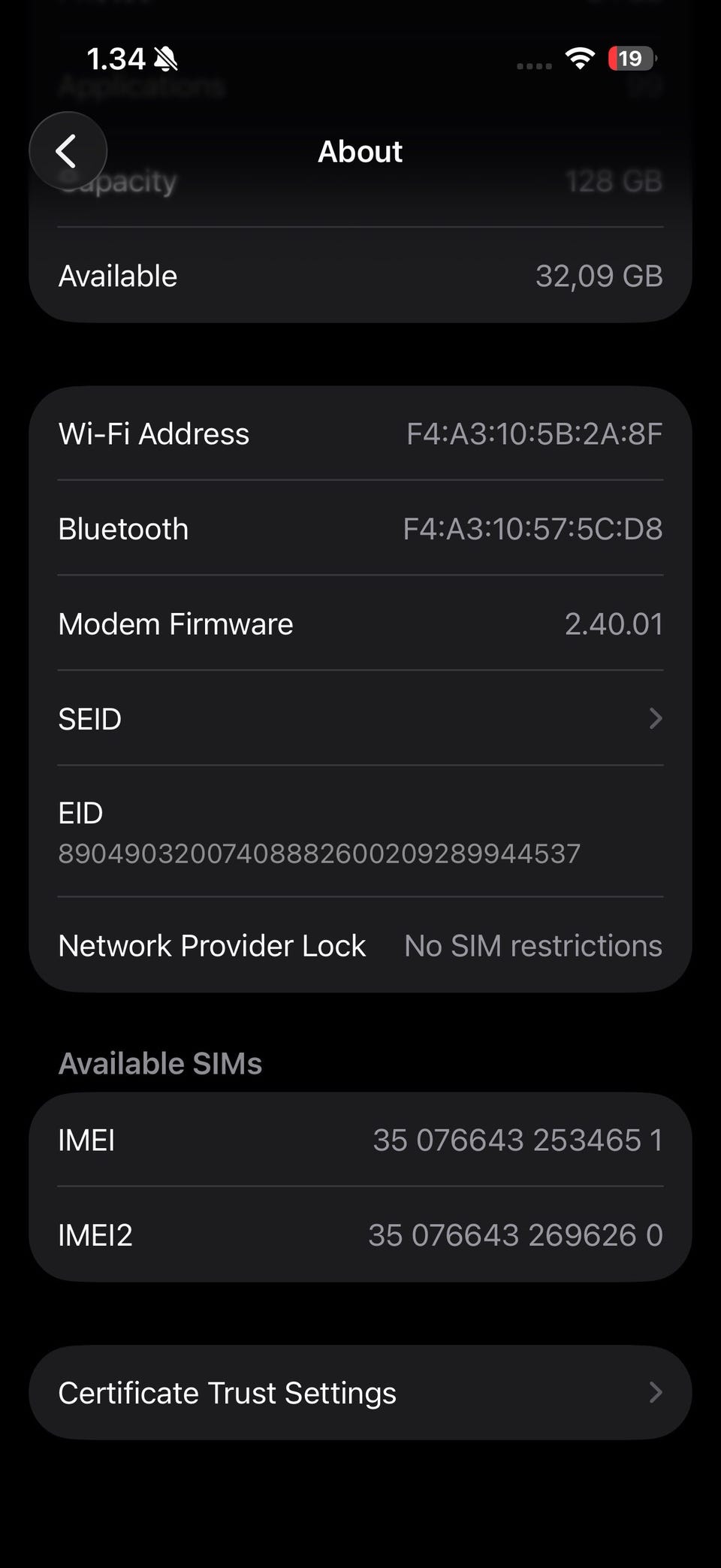Screen dimensions: 721x1568
Task: Expand the SEID chevron
Action: (655, 719)
